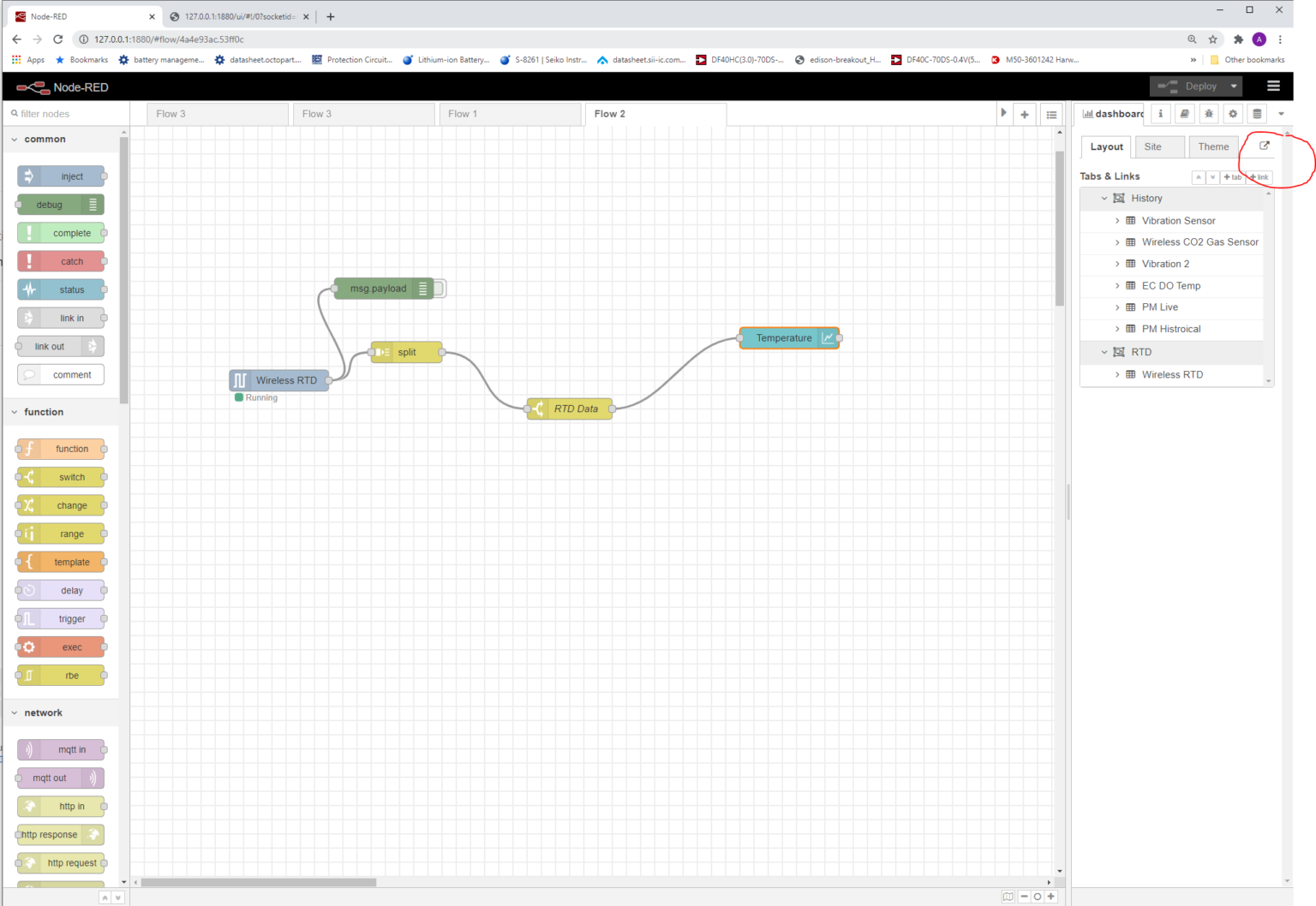Screen dimensions: 1316x906
Task: Select the RTD Data switch node
Action: 570,409
